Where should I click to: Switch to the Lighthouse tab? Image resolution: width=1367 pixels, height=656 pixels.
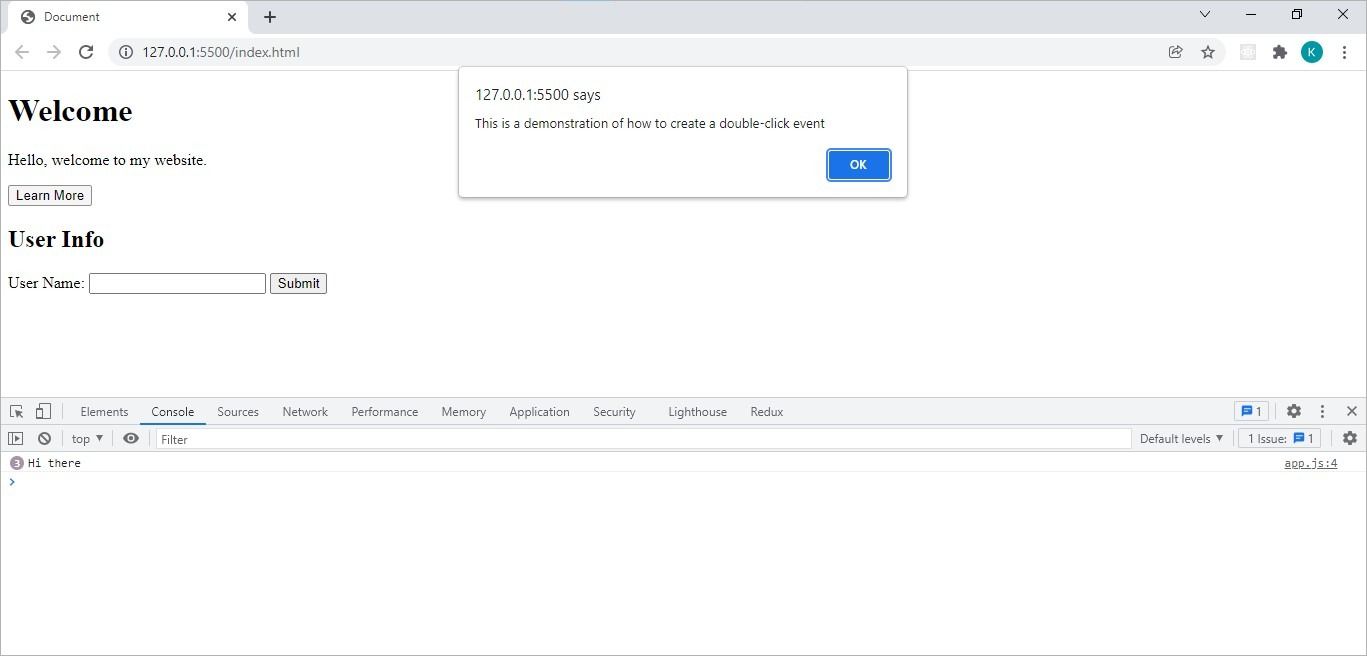tap(697, 412)
